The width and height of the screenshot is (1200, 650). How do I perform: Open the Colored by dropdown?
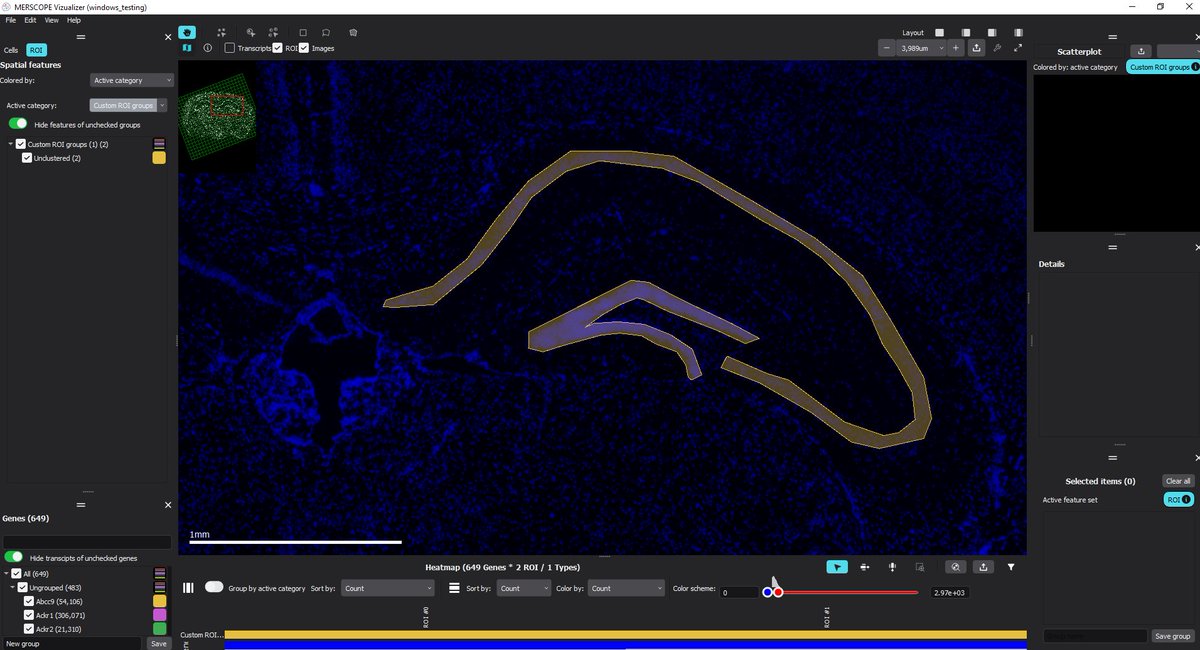132,80
